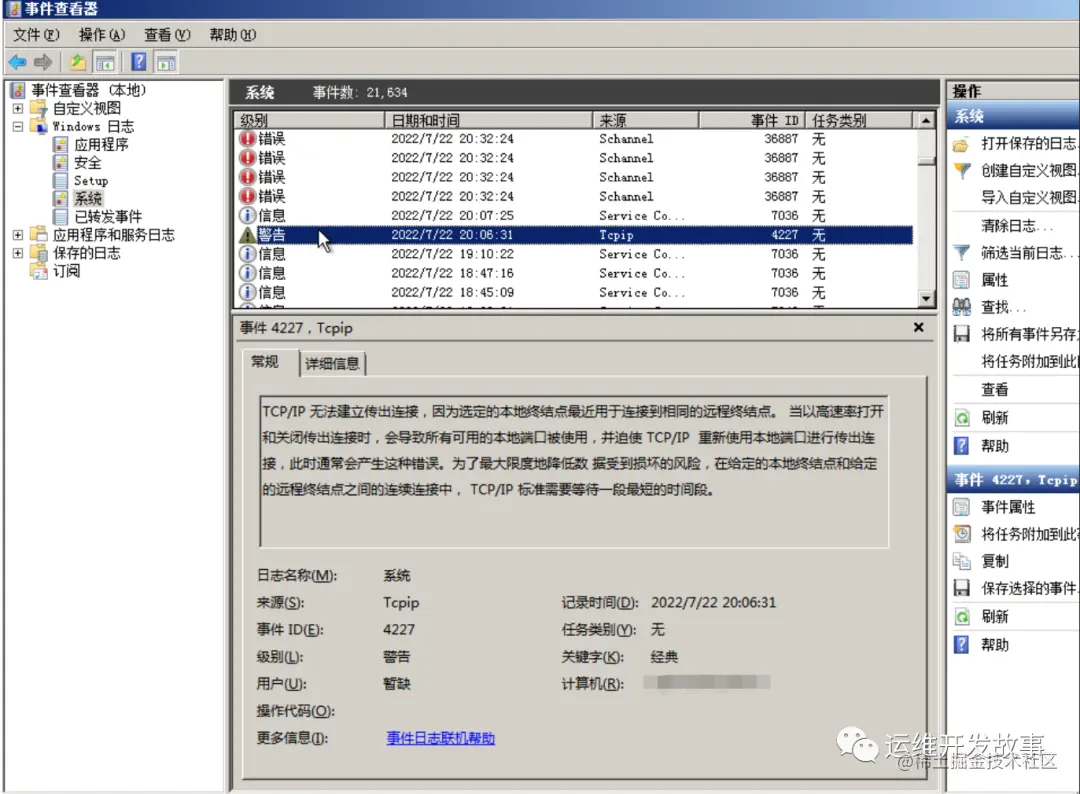Toggle the action pane visibility

coord(166,61)
